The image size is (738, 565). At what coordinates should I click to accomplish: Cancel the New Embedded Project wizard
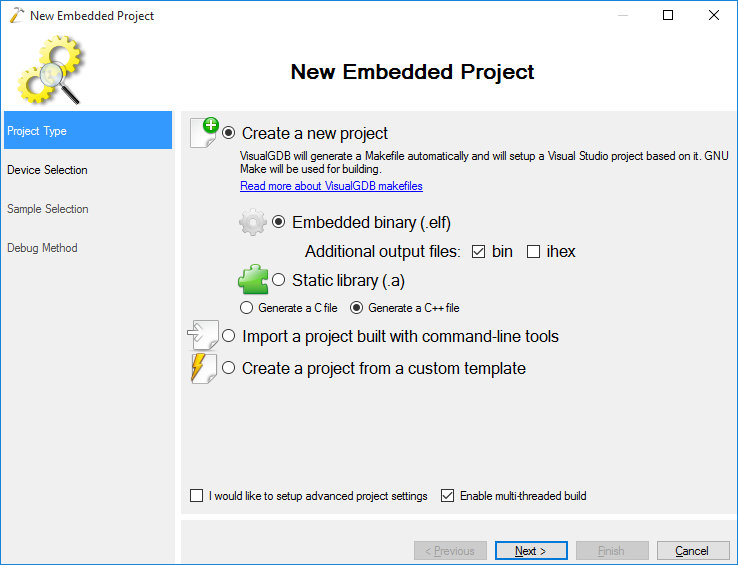(692, 551)
